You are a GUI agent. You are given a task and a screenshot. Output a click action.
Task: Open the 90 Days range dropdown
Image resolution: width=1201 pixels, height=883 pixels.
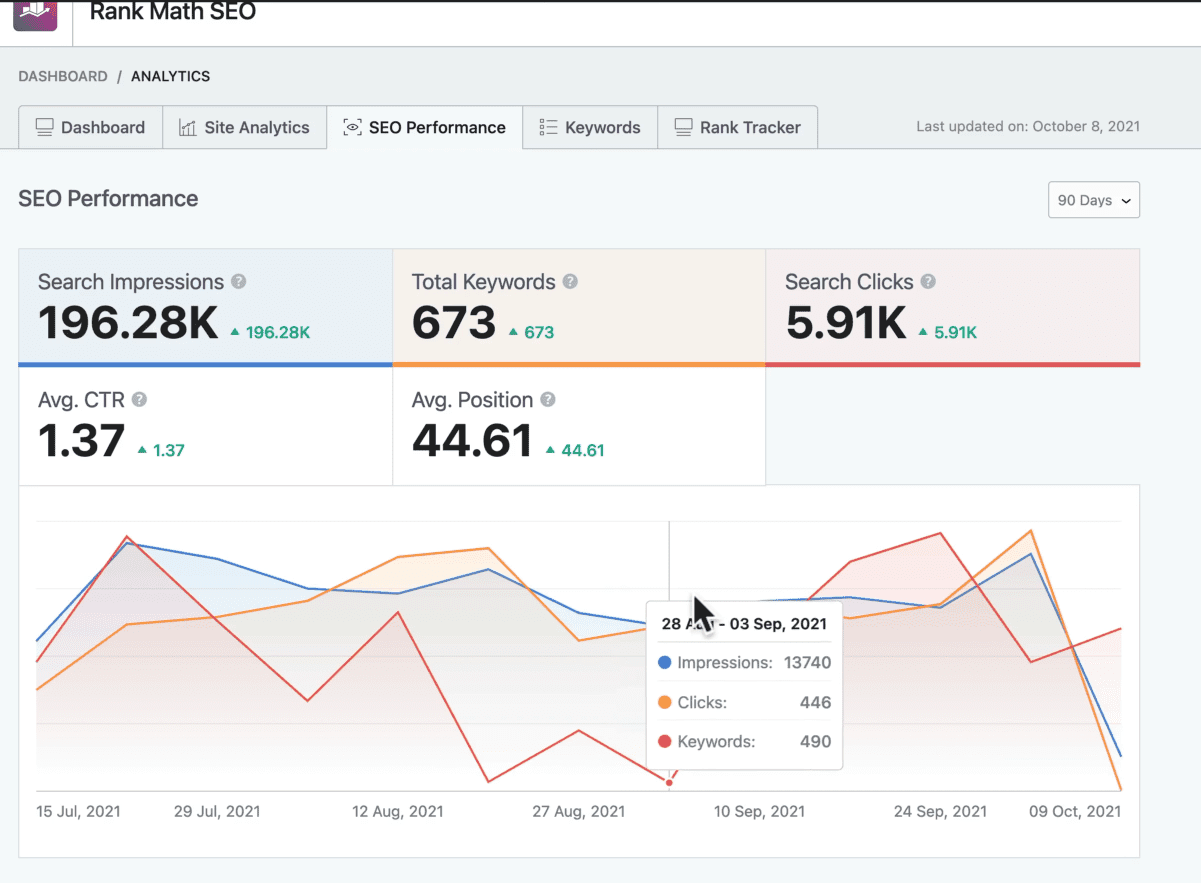[1094, 200]
